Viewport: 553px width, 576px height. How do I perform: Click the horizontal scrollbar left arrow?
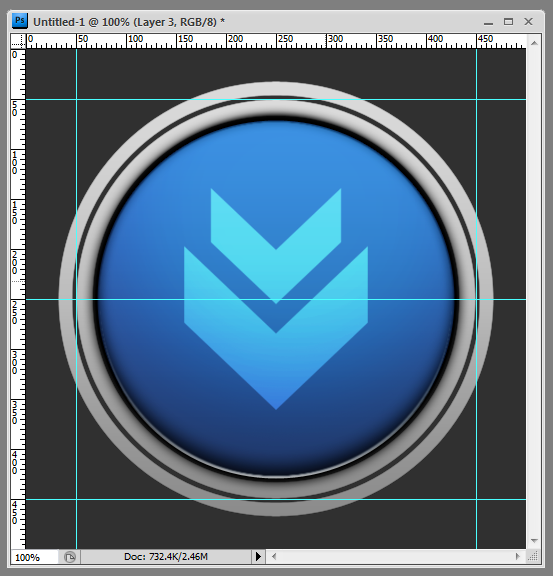[x=274, y=557]
